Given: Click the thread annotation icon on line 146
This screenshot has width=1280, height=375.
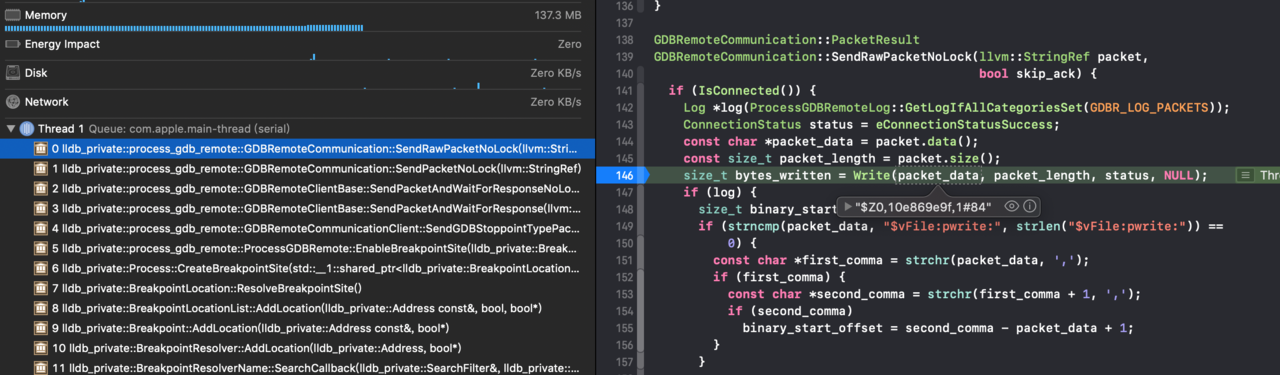Looking at the screenshot, I should pyautogui.click(x=1245, y=175).
